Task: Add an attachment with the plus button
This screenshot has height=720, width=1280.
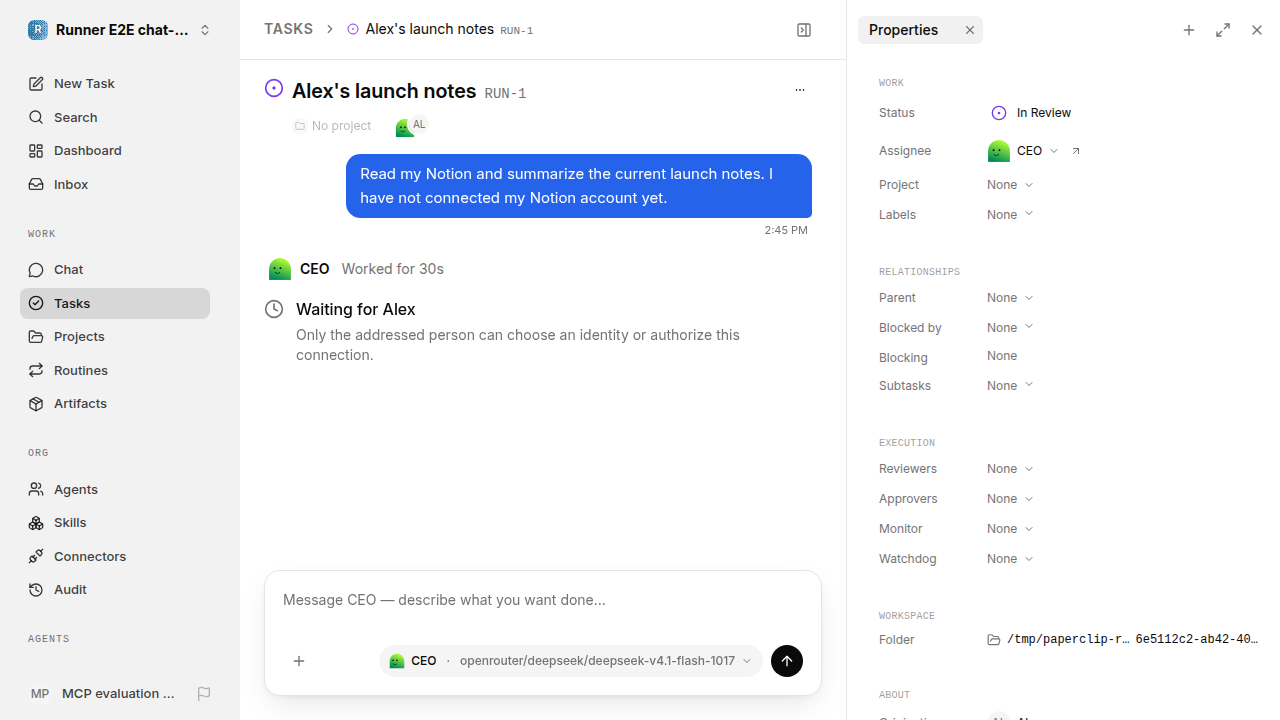Action: coord(299,661)
